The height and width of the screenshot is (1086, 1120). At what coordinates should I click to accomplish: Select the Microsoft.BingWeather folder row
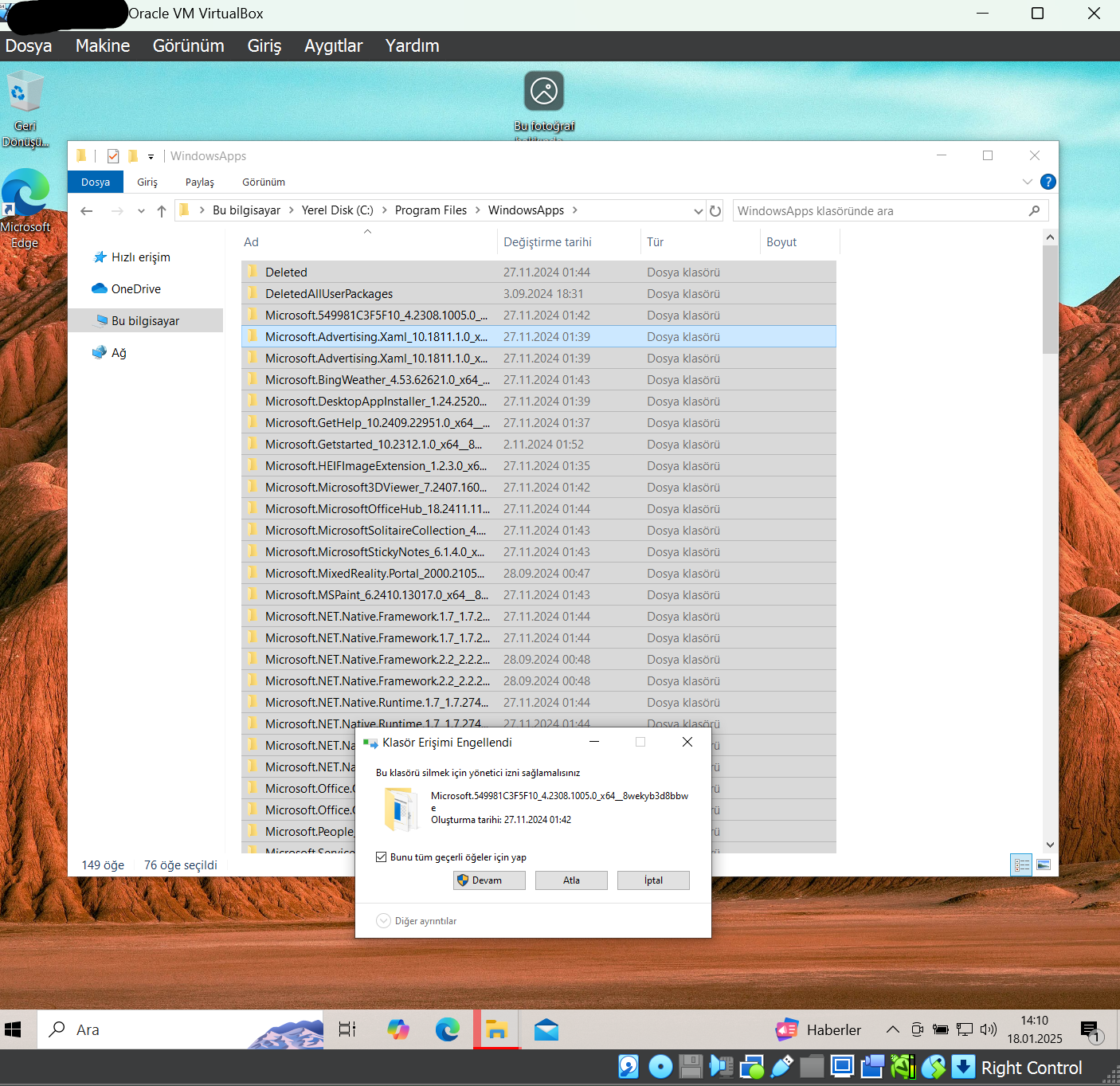click(538, 380)
